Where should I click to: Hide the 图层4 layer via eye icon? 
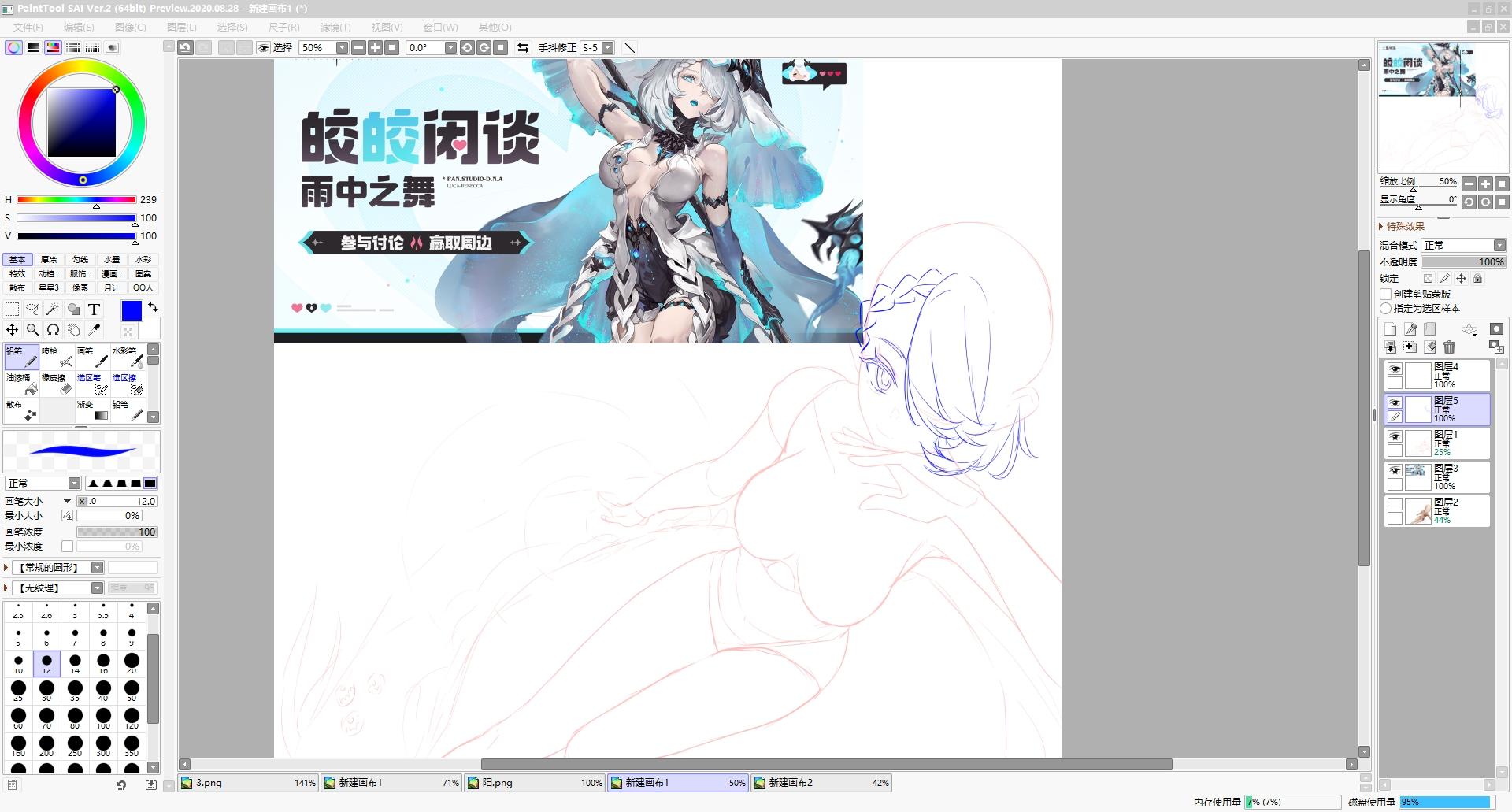click(1395, 369)
